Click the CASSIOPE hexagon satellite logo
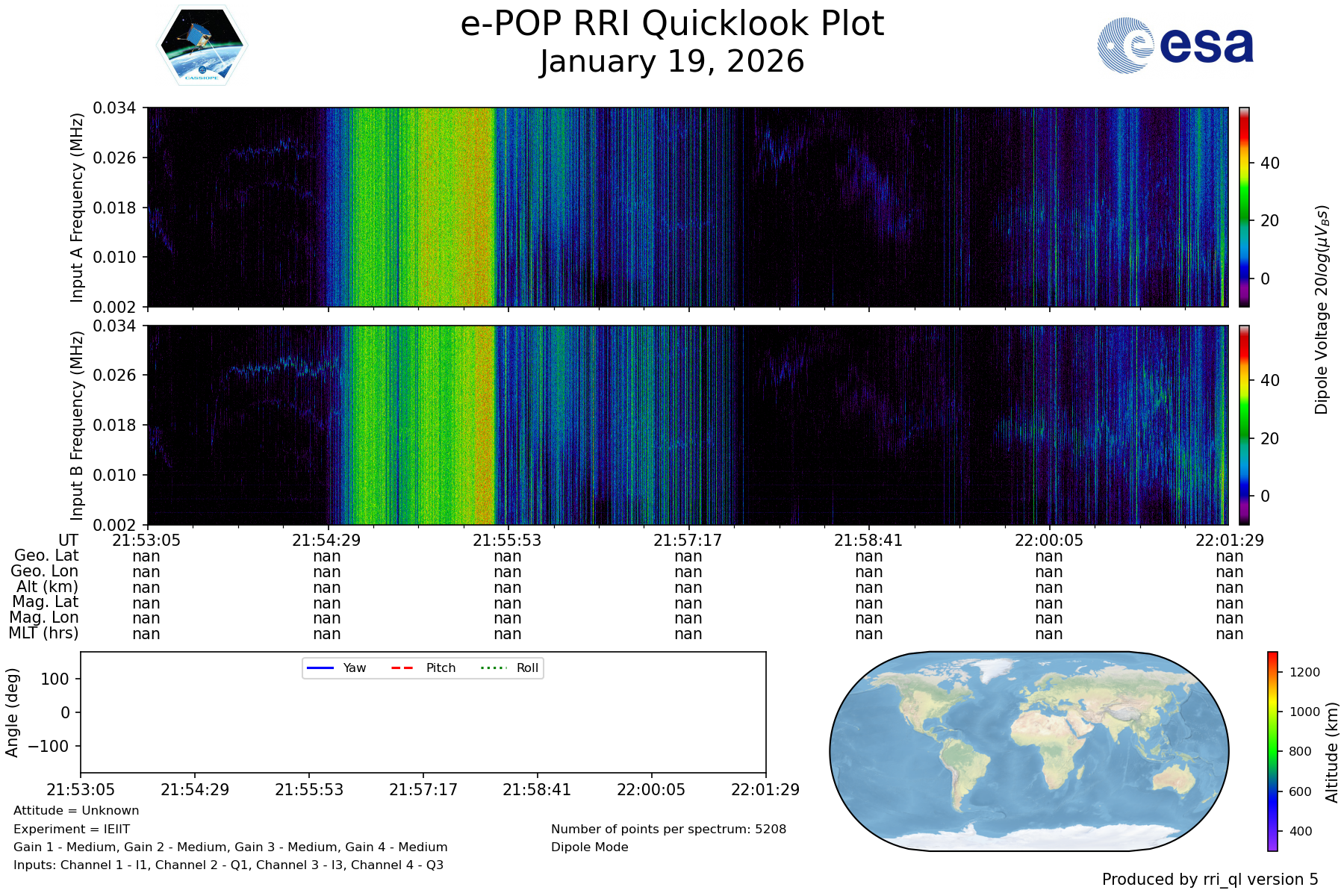1344x896 pixels. click(x=202, y=46)
